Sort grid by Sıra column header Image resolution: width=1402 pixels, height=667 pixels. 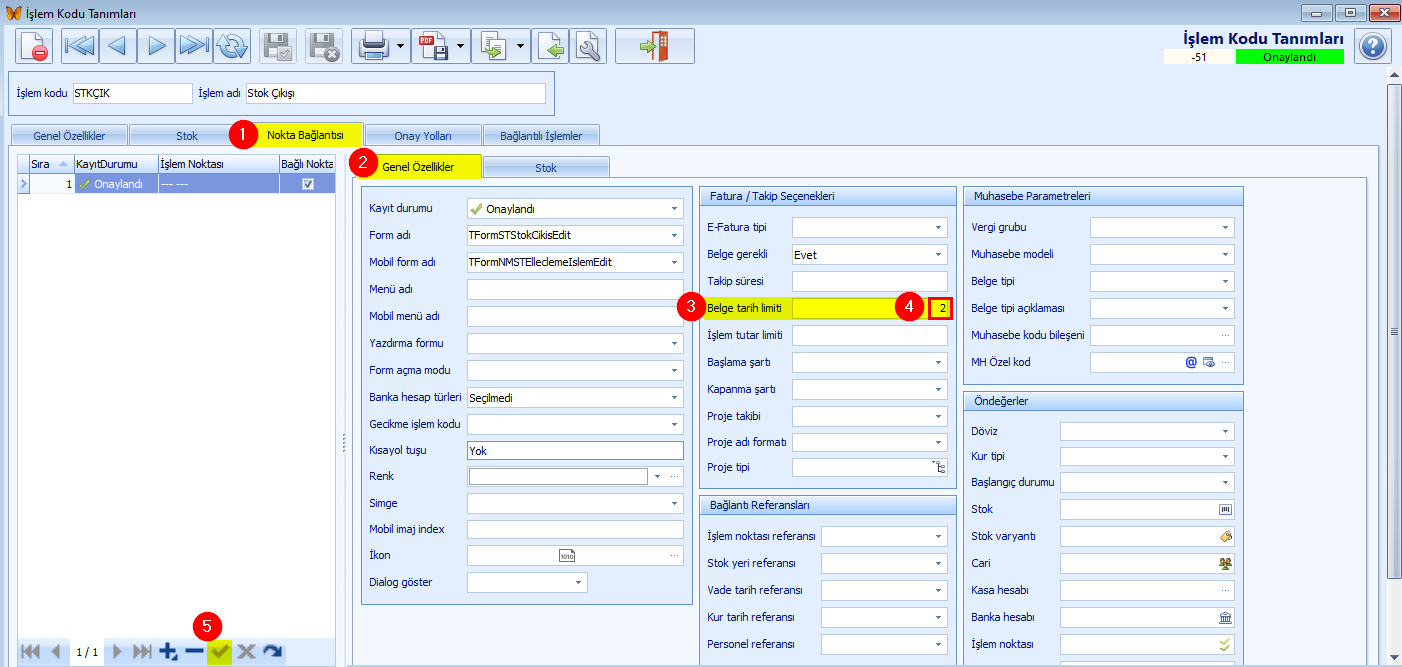click(x=51, y=163)
